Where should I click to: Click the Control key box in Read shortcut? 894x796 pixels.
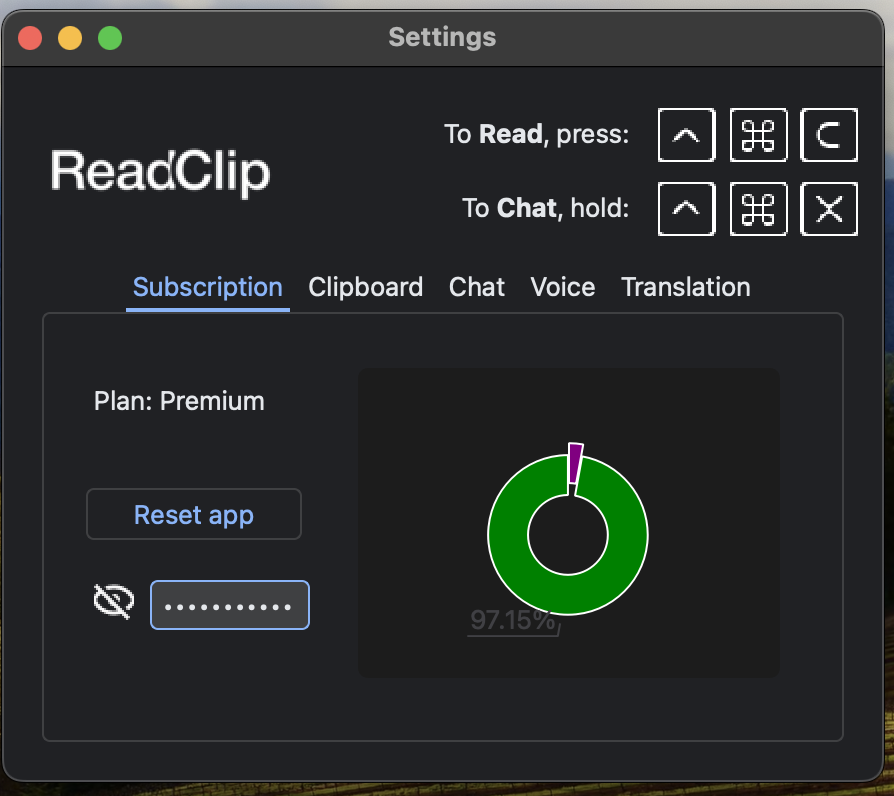pyautogui.click(x=686, y=135)
